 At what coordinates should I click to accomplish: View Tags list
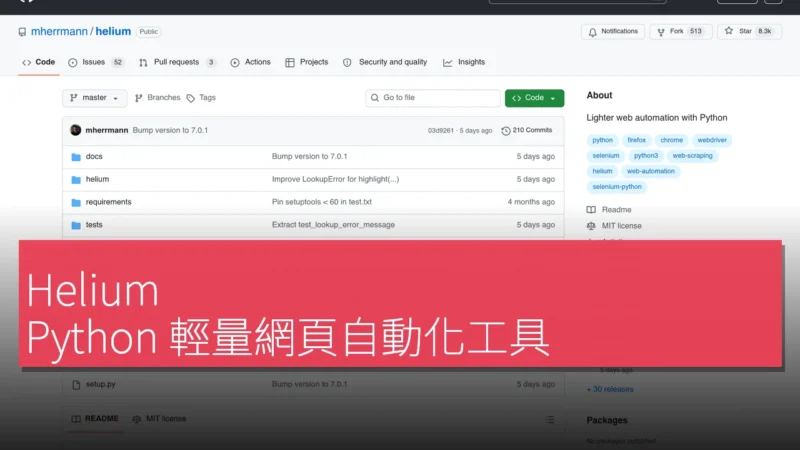click(x=201, y=97)
